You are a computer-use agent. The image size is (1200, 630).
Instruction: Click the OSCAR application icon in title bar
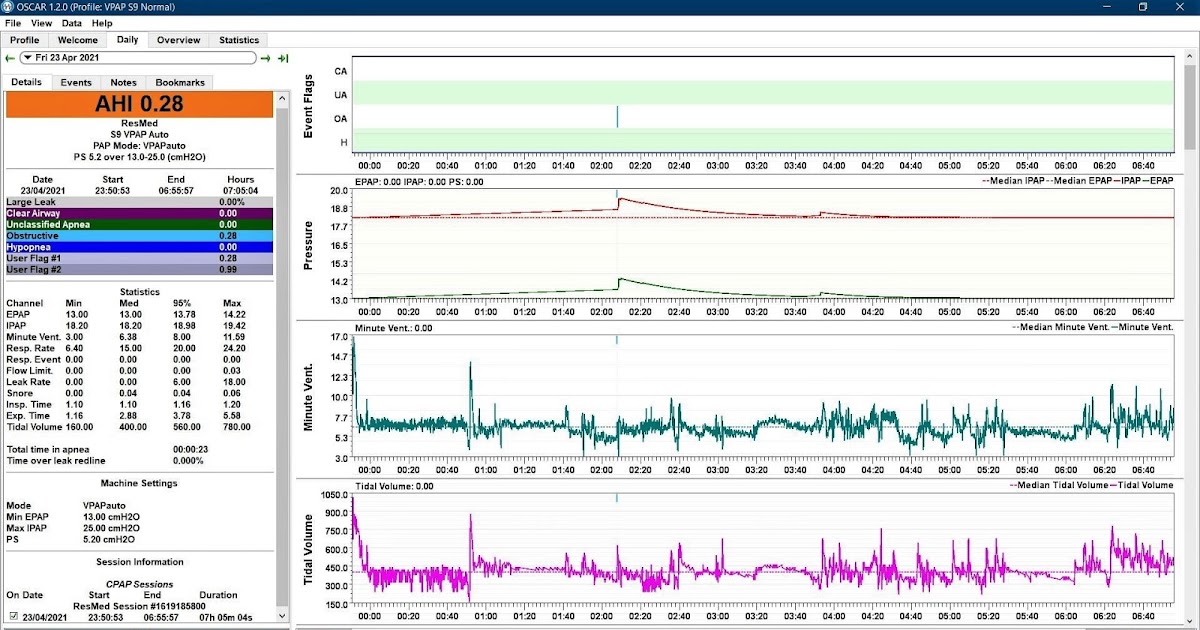[x=8, y=6]
